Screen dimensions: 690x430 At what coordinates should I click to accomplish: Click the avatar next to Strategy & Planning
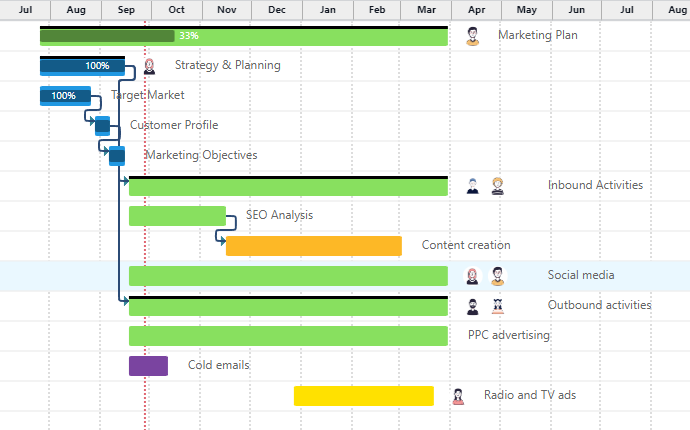pyautogui.click(x=149, y=66)
